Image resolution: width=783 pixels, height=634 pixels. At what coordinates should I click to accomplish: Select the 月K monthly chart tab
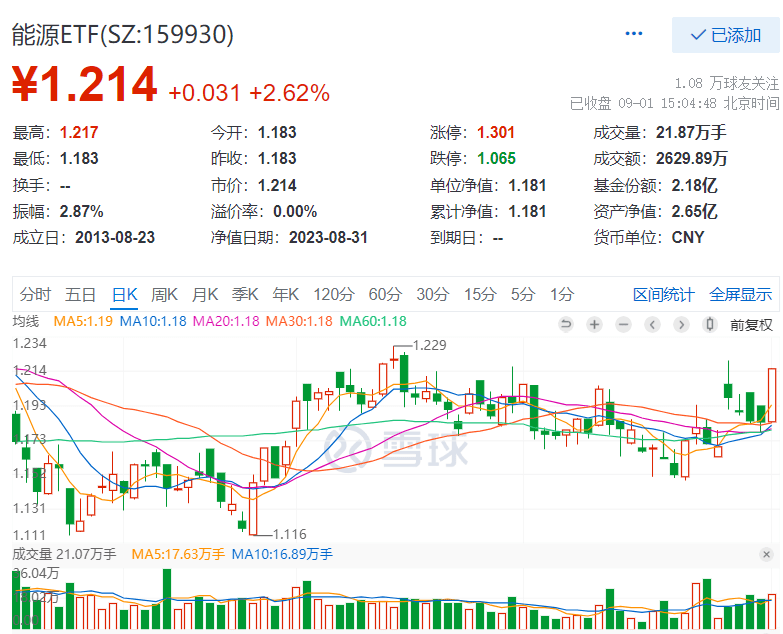[205, 294]
